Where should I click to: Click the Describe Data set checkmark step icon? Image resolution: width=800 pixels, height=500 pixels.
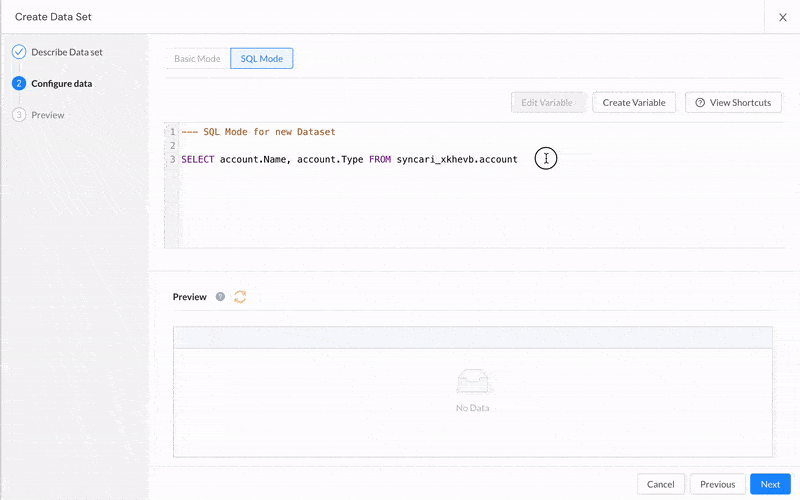point(19,52)
